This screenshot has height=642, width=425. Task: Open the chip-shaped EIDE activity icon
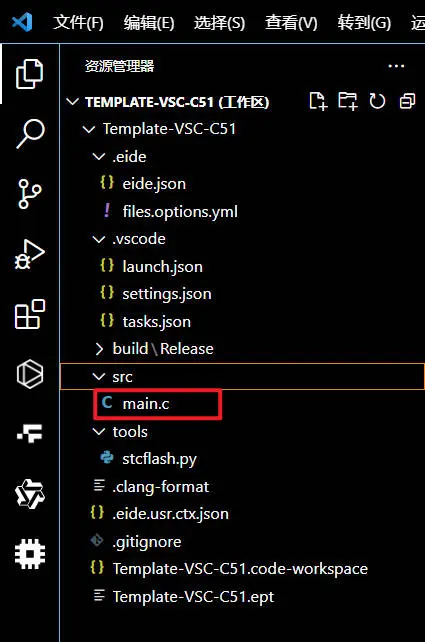pyautogui.click(x=29, y=554)
